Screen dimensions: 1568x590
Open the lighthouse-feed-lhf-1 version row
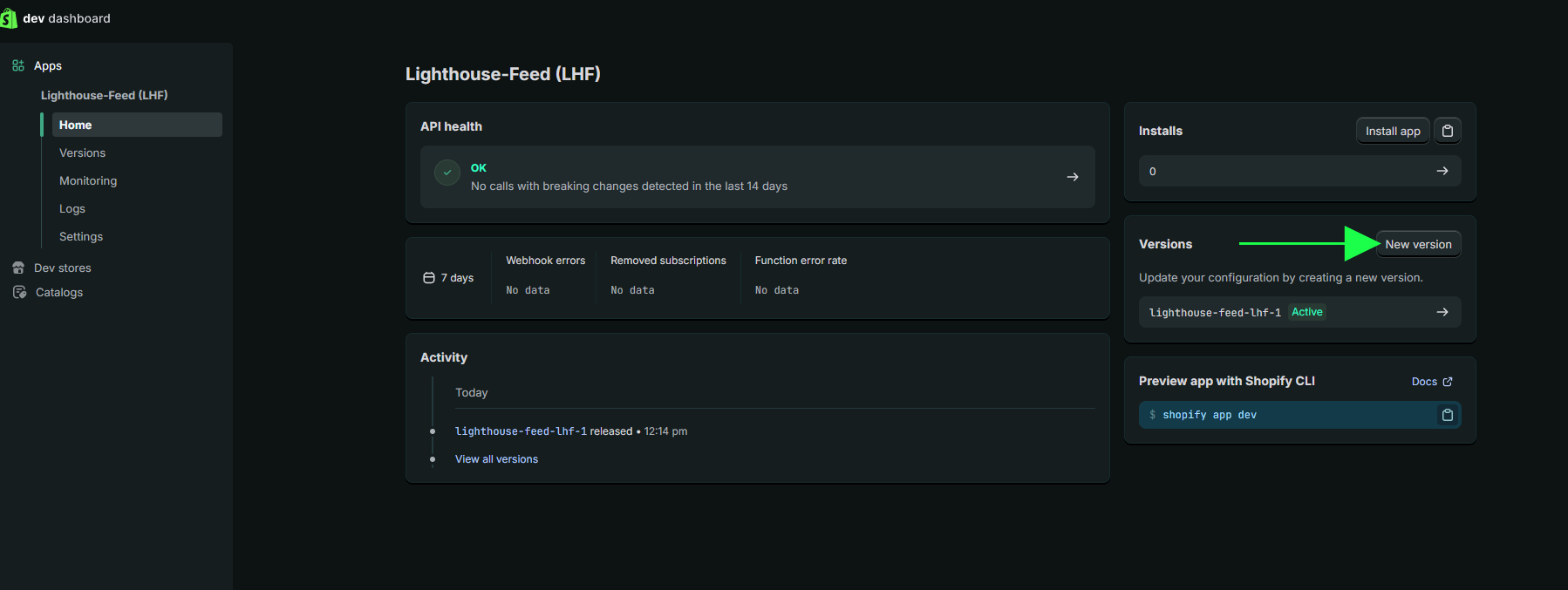click(1299, 312)
